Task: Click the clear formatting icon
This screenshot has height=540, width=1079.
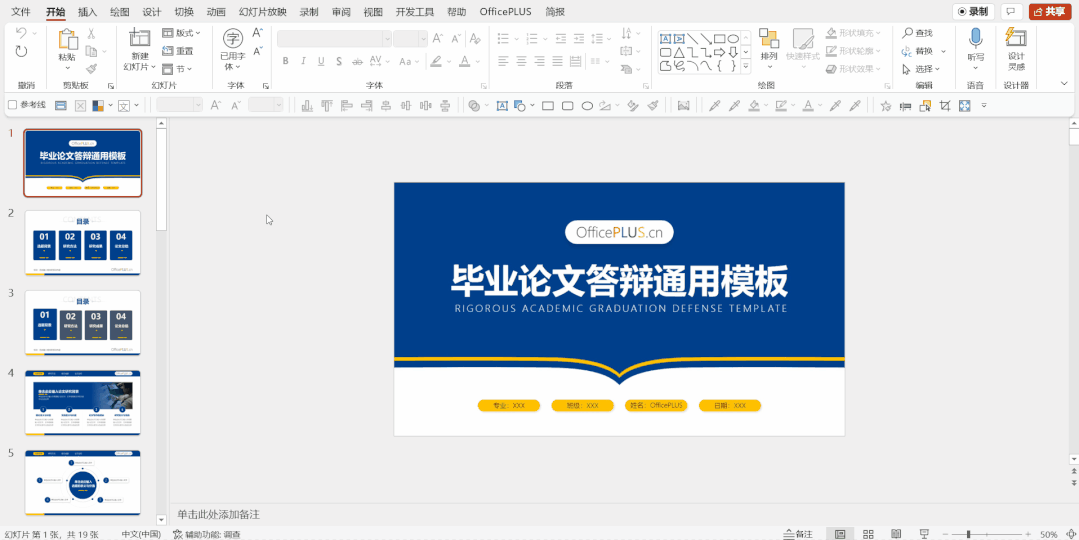Action: (474, 39)
